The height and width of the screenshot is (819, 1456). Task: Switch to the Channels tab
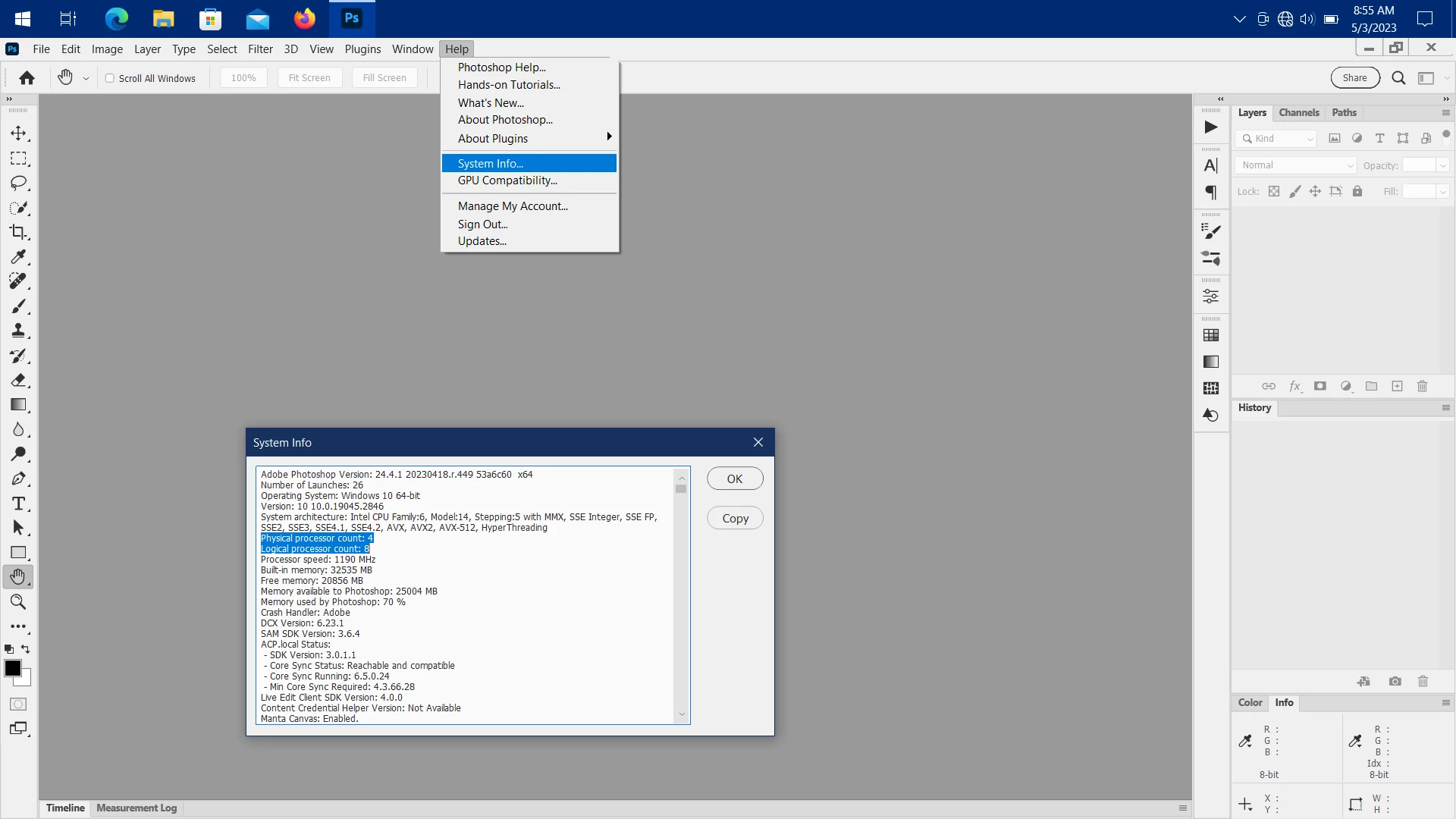[1298, 113]
